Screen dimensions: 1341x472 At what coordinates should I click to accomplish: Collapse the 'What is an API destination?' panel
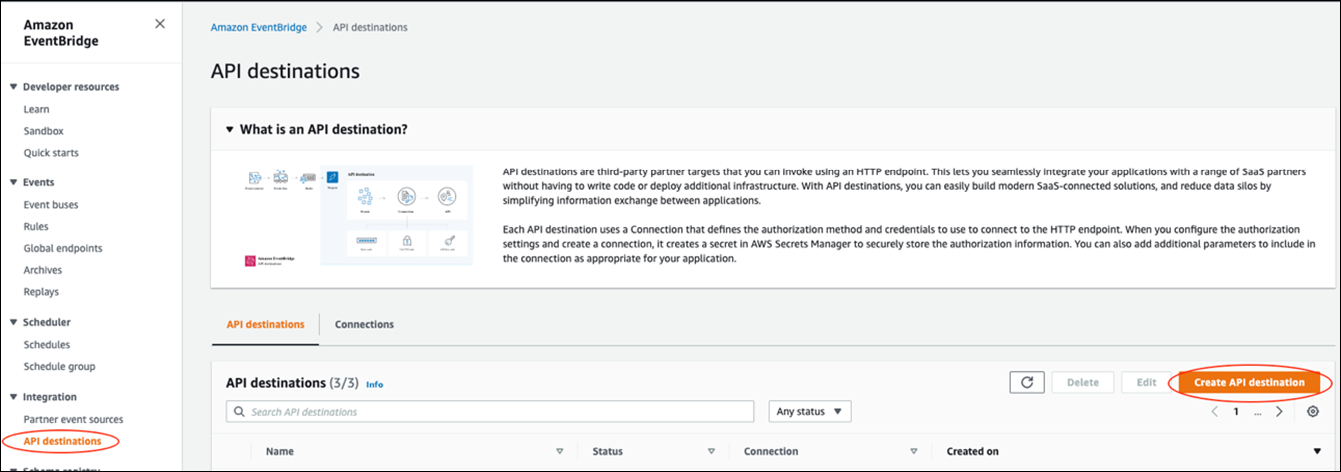(x=230, y=130)
